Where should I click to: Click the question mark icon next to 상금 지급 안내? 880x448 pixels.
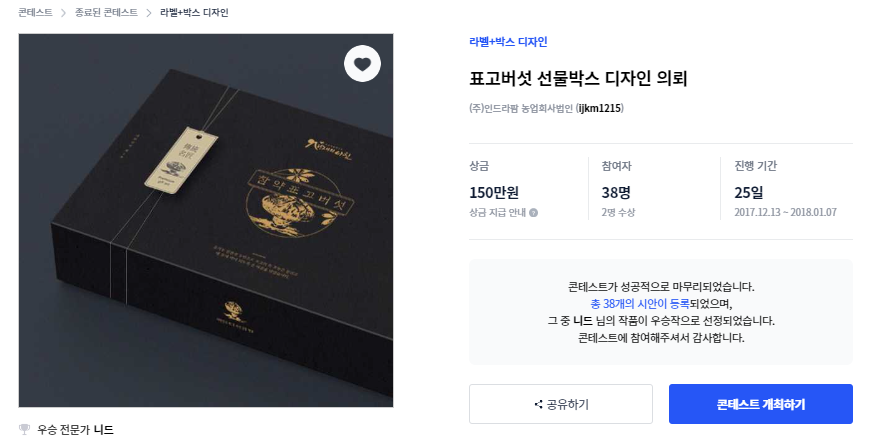[x=533, y=213]
